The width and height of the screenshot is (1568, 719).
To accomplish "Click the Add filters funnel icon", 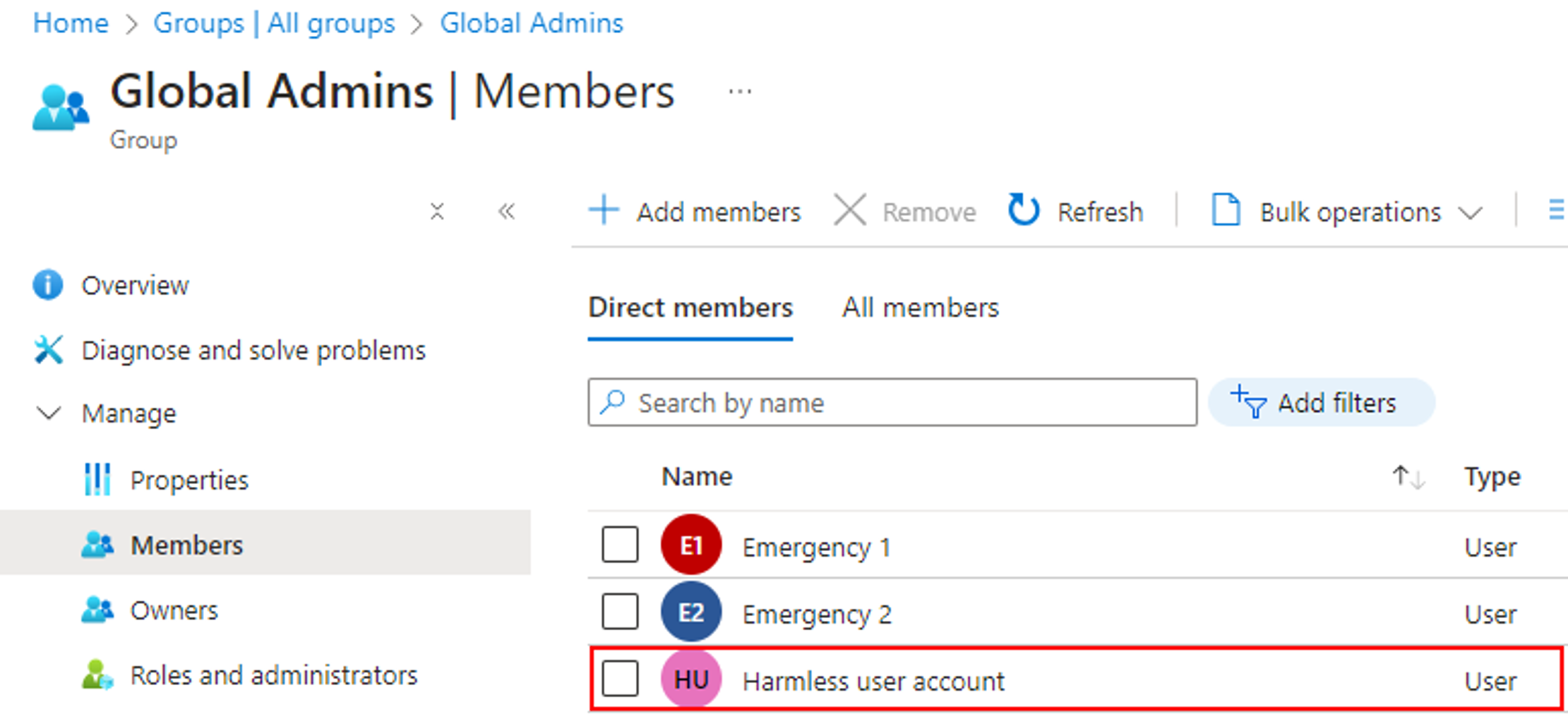I will click(1248, 402).
